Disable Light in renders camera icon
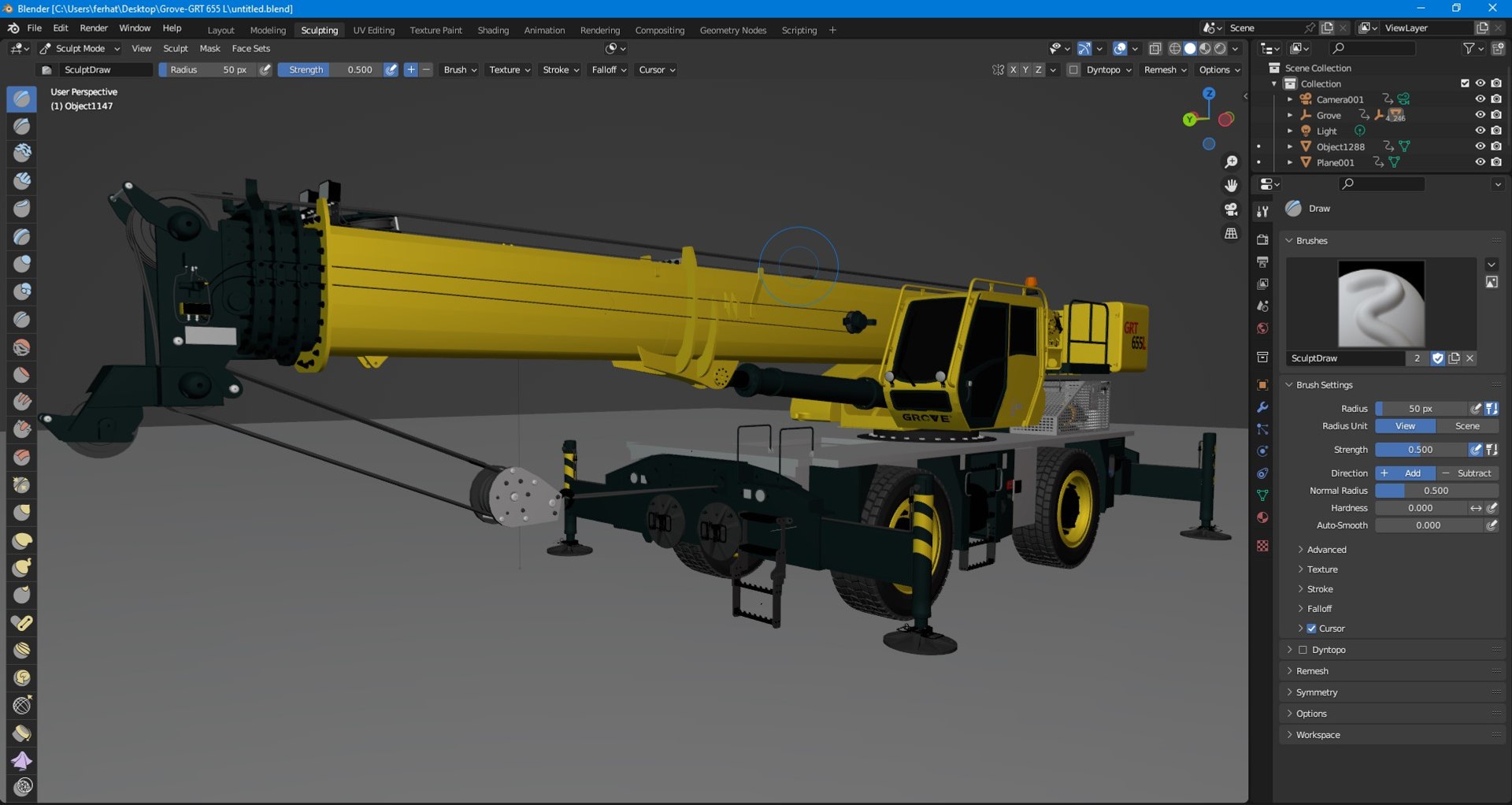This screenshot has height=805, width=1512. pyautogui.click(x=1496, y=131)
